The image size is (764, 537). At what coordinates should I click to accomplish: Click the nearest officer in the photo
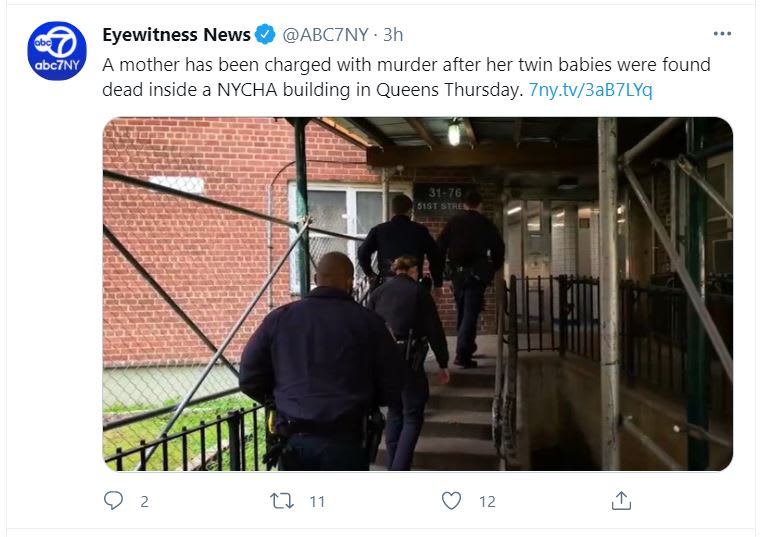319,362
